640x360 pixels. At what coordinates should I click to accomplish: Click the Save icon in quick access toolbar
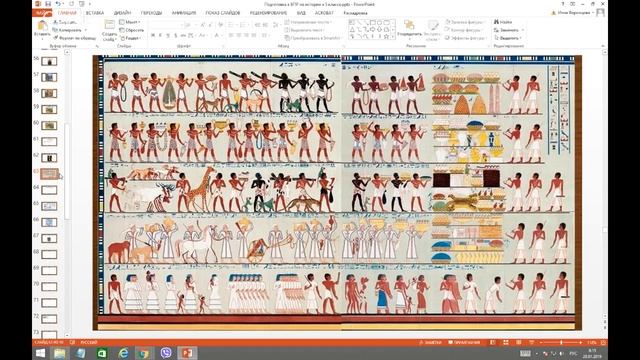click(48, 4)
